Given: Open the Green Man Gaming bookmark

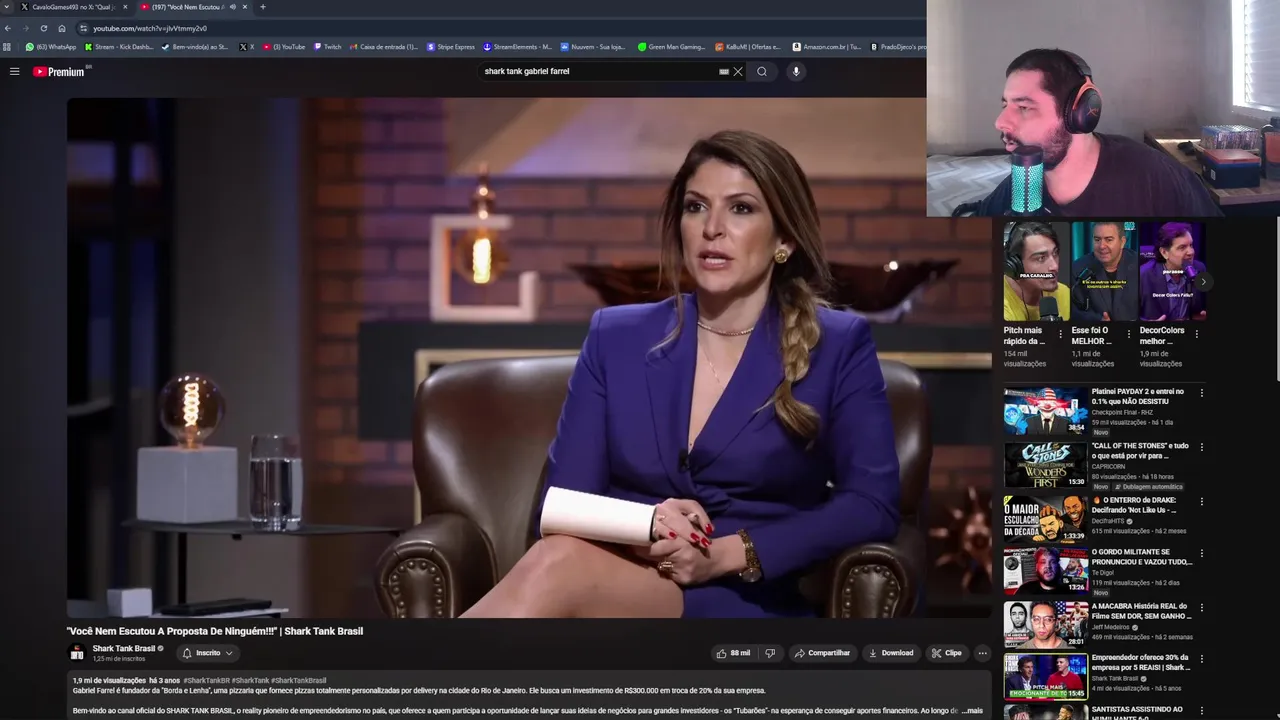Looking at the screenshot, I should (672, 47).
